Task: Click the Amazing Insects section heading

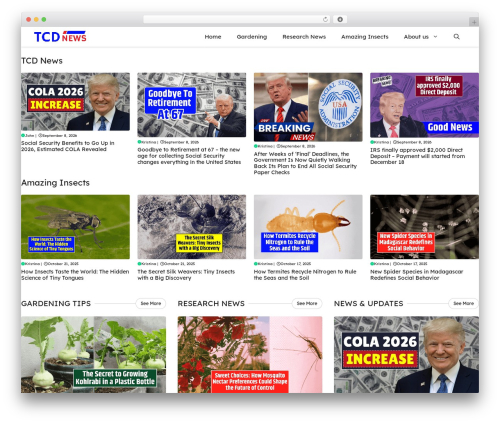Action: point(55,183)
